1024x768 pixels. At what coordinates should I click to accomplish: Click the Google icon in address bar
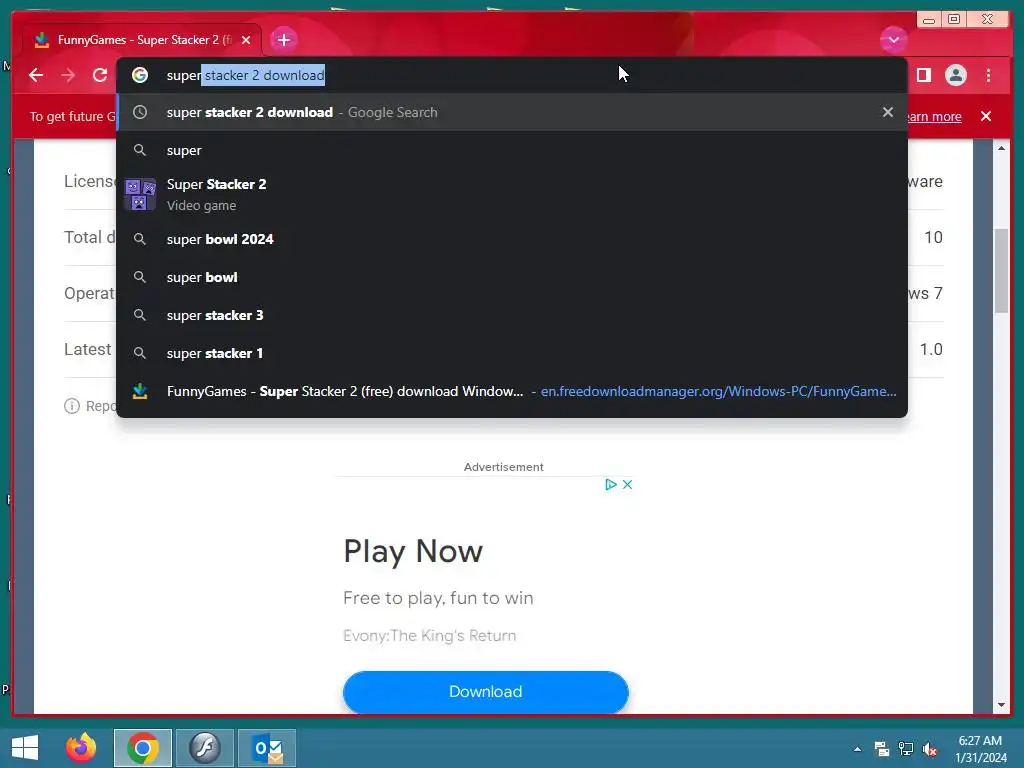(x=140, y=75)
